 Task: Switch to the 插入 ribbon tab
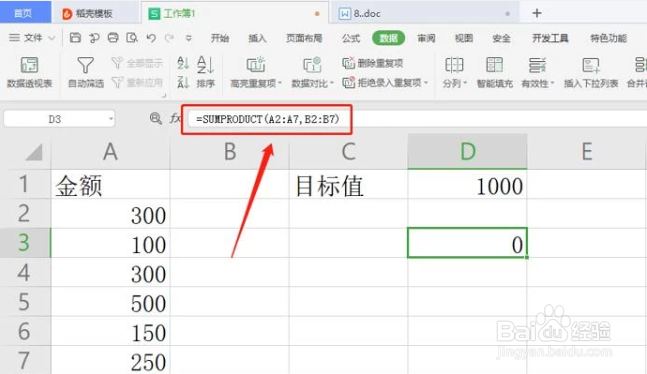pyautogui.click(x=257, y=38)
